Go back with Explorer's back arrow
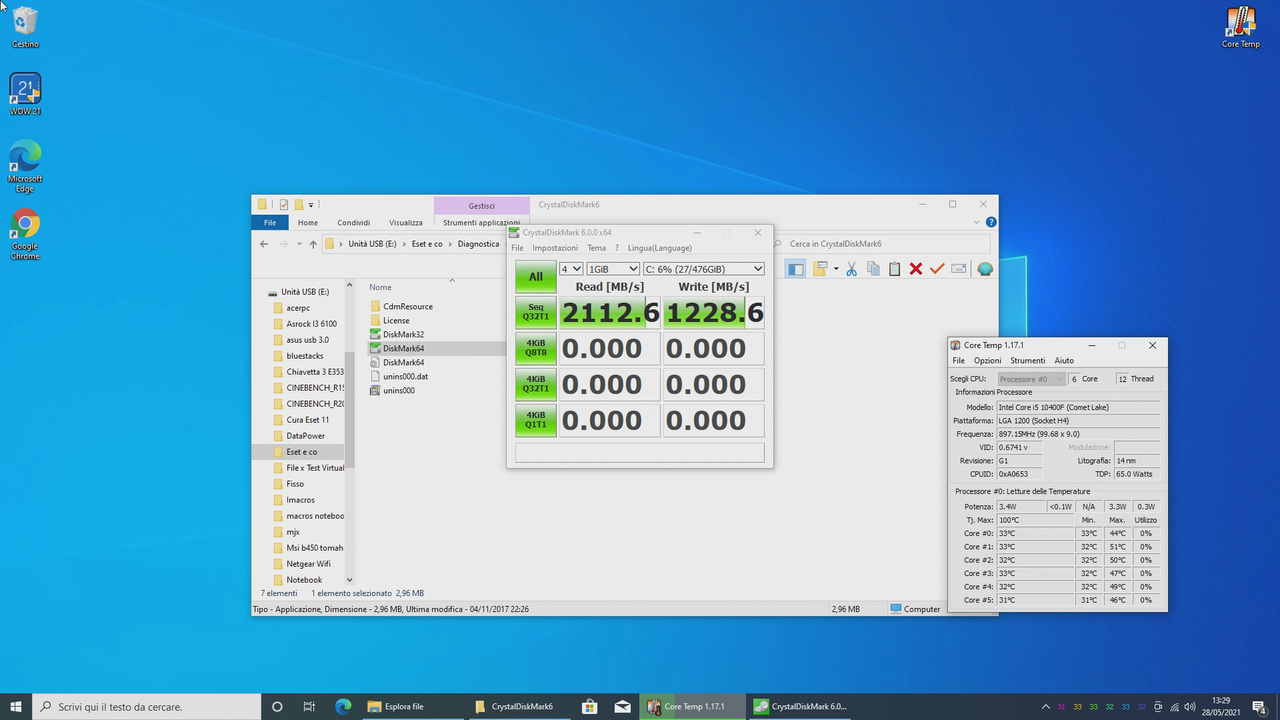 pyautogui.click(x=264, y=244)
